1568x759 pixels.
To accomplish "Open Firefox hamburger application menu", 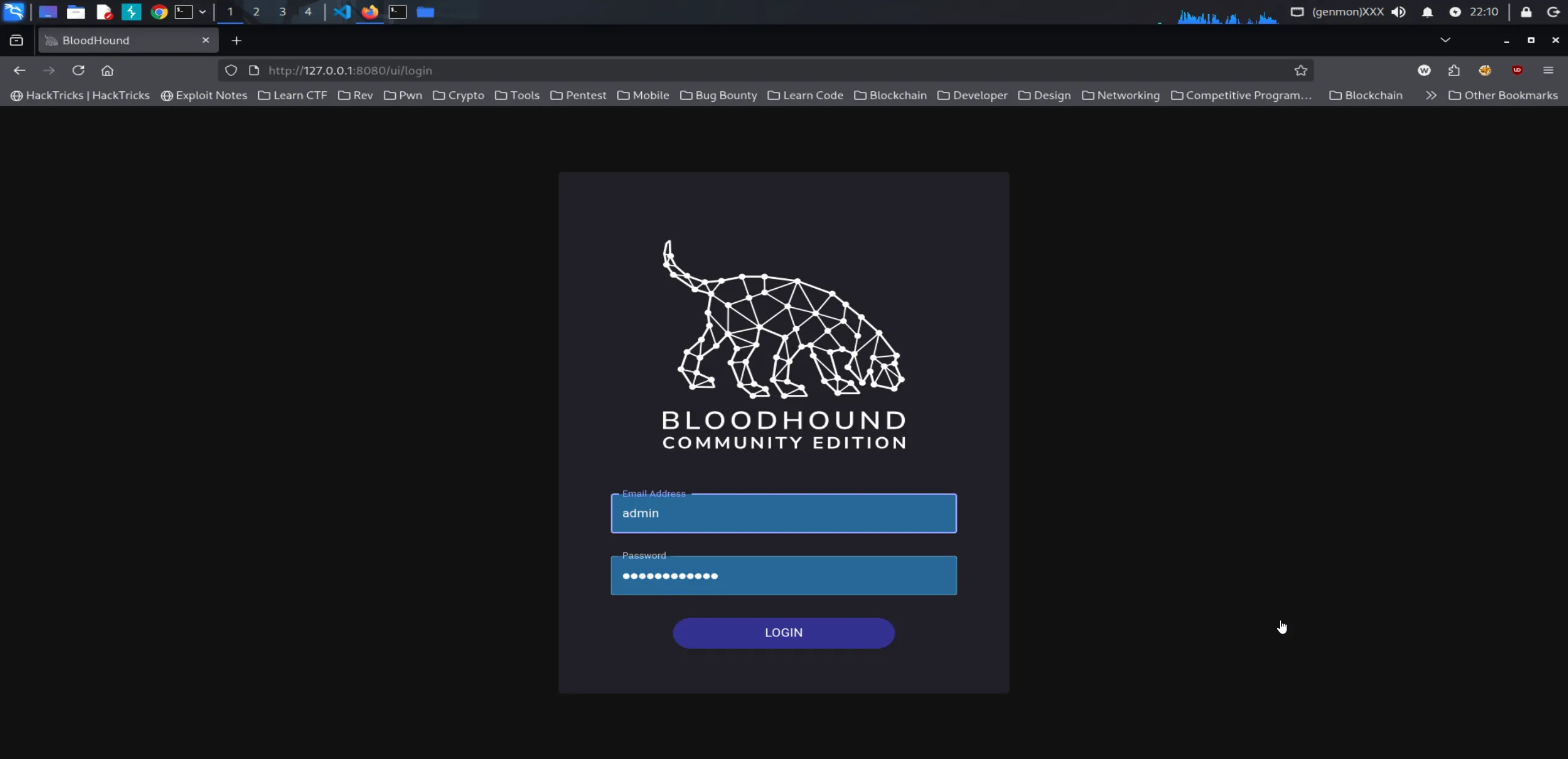I will 1548,71.
